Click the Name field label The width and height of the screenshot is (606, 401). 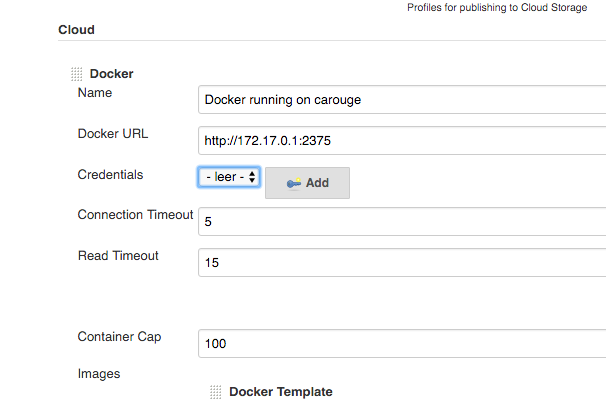click(95, 93)
